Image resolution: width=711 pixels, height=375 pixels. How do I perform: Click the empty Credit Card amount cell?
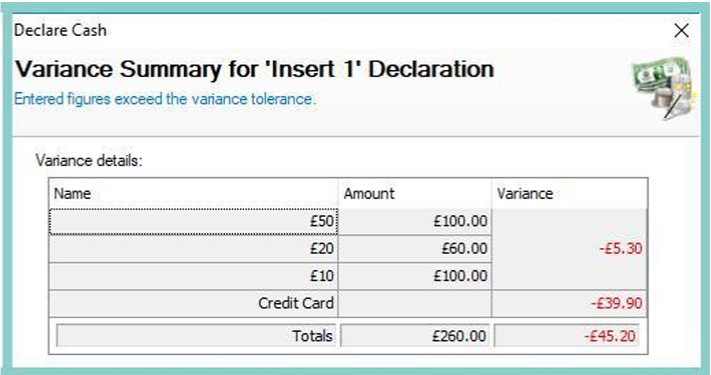pos(415,303)
